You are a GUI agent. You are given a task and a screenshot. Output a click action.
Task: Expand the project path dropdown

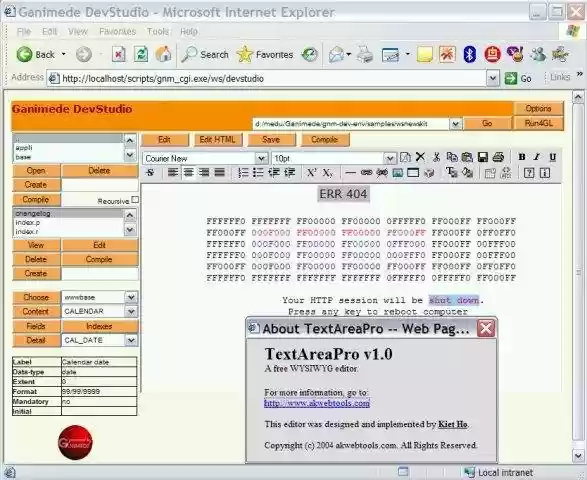point(455,124)
